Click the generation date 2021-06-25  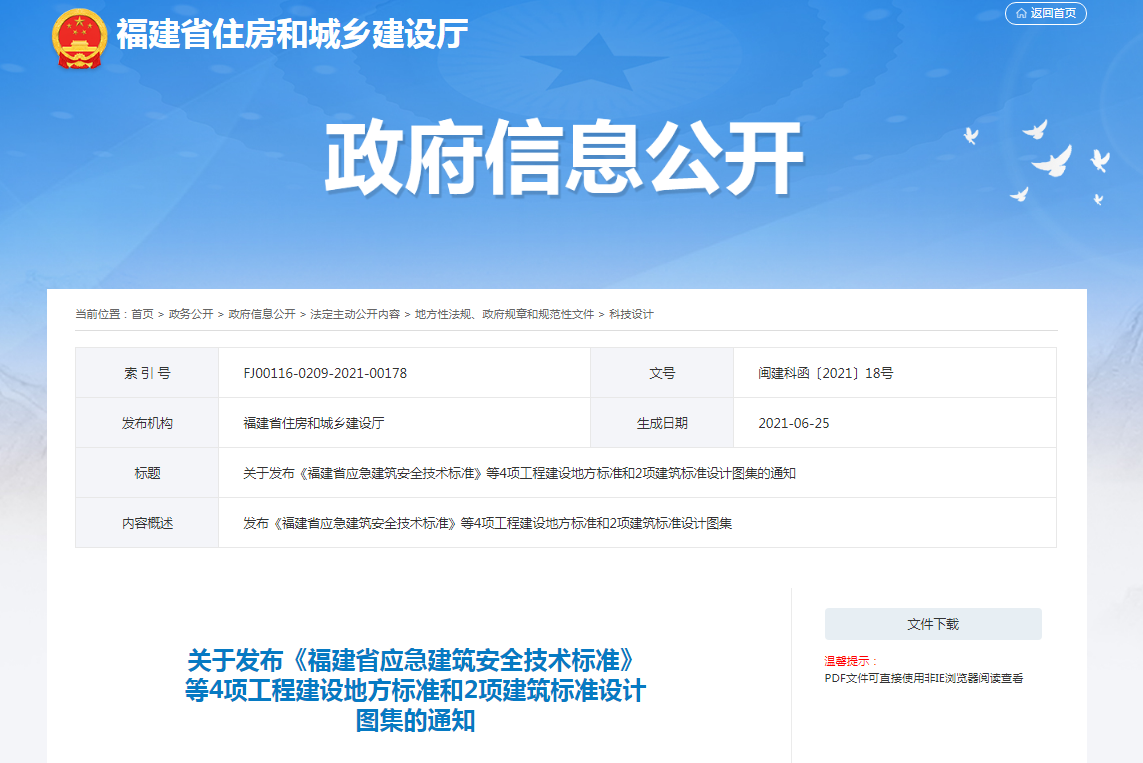794,423
